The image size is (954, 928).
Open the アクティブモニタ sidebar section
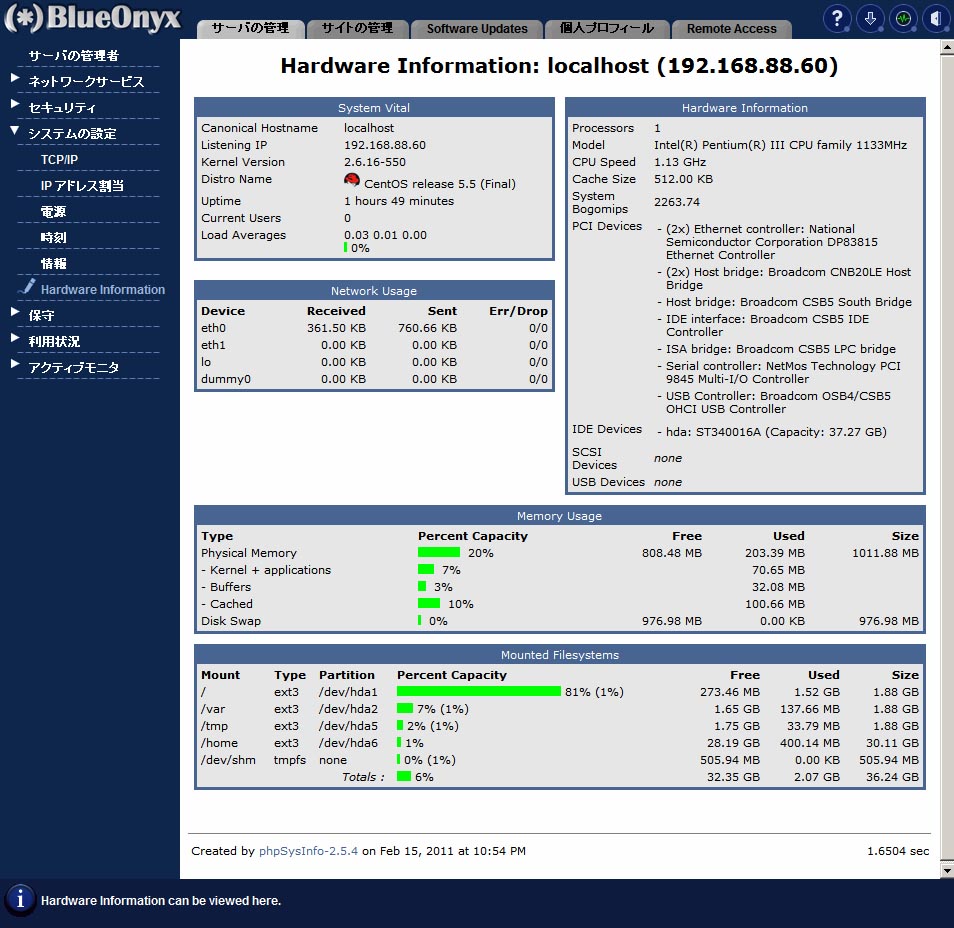74,368
